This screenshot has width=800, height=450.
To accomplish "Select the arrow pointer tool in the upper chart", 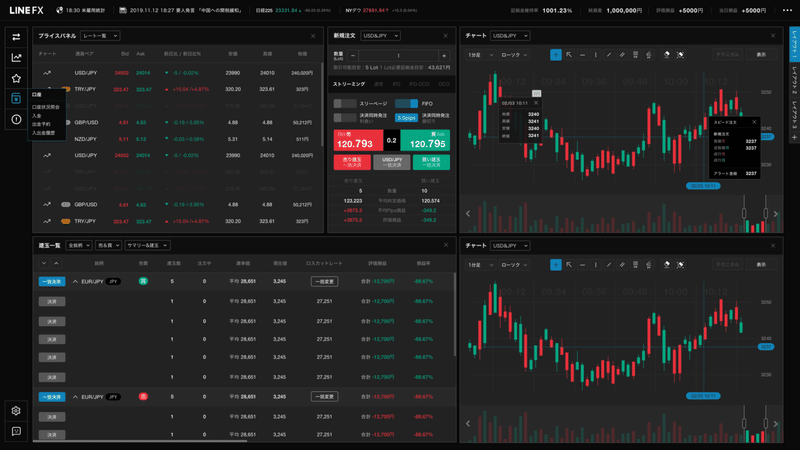I will coord(569,55).
